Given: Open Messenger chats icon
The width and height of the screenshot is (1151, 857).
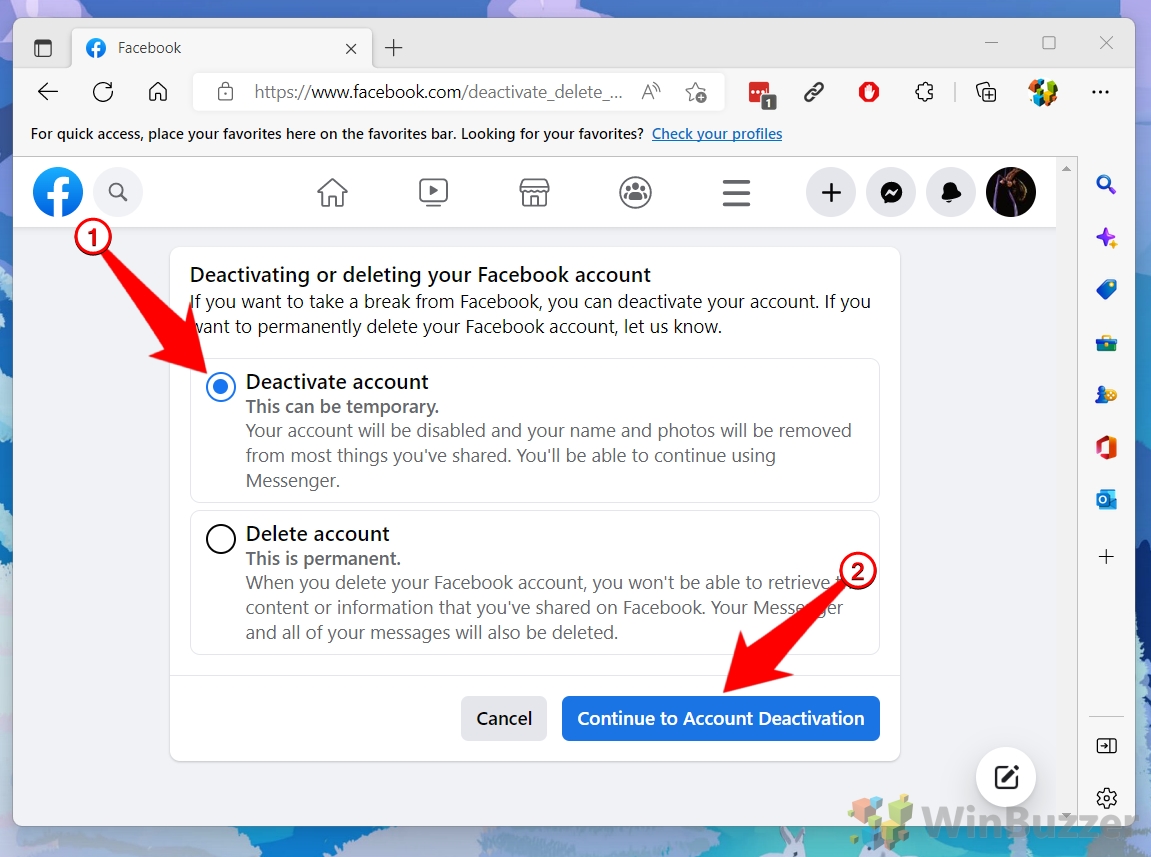Looking at the screenshot, I should pos(891,192).
